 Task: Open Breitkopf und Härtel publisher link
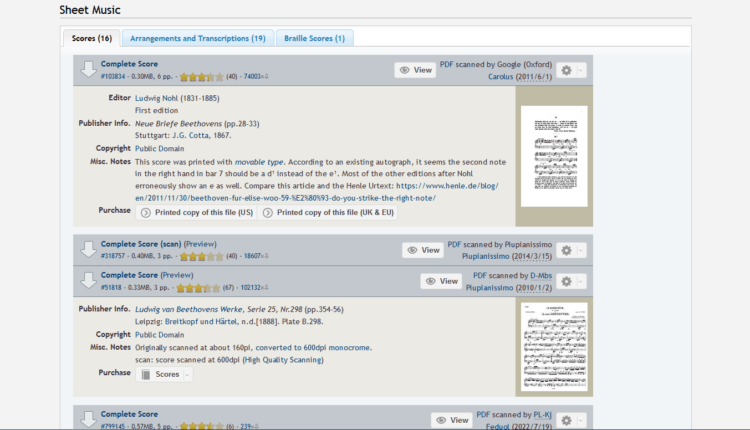point(201,321)
